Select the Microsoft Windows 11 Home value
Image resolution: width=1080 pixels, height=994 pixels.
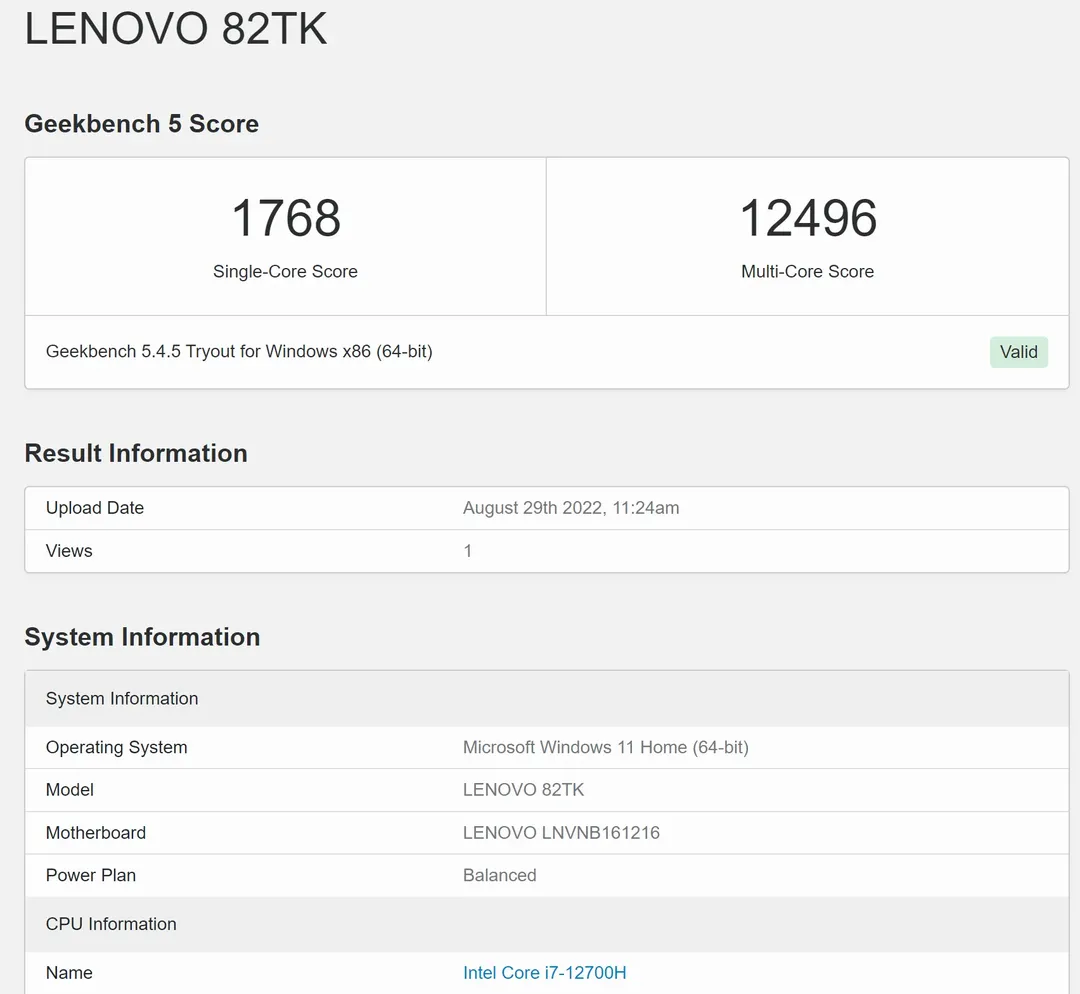605,748
